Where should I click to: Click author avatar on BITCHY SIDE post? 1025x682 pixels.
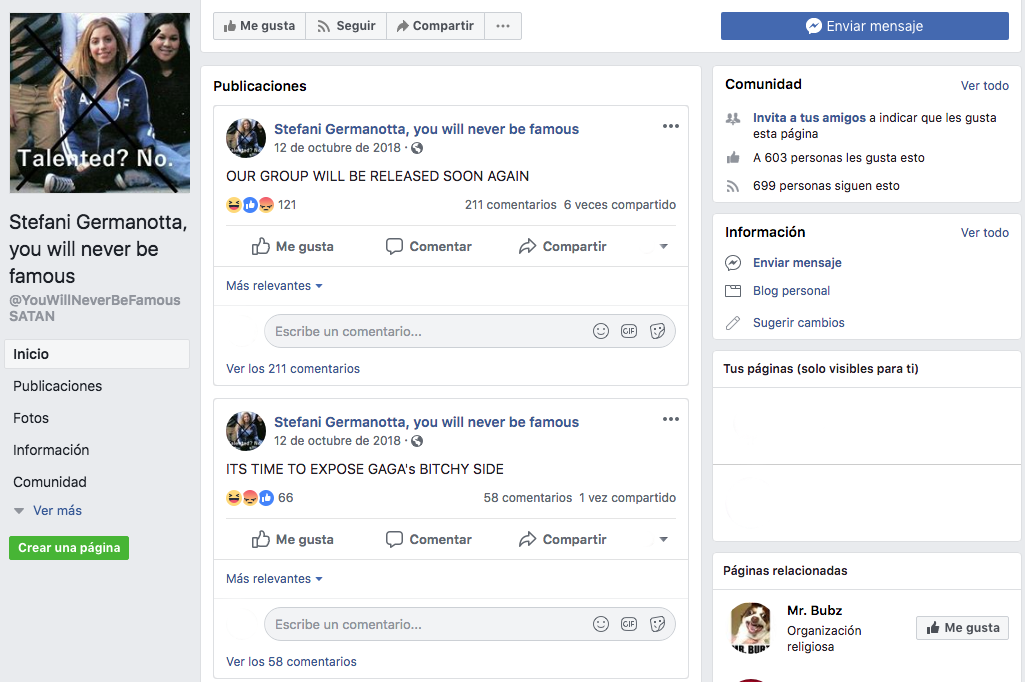pos(246,431)
